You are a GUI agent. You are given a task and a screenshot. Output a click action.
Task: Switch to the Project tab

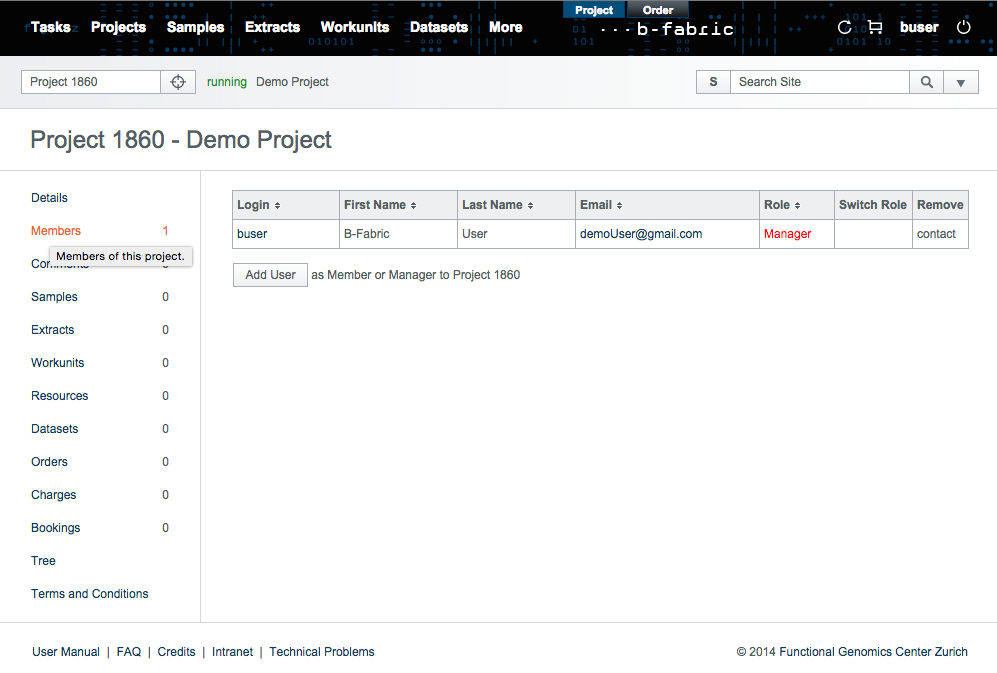tap(594, 10)
